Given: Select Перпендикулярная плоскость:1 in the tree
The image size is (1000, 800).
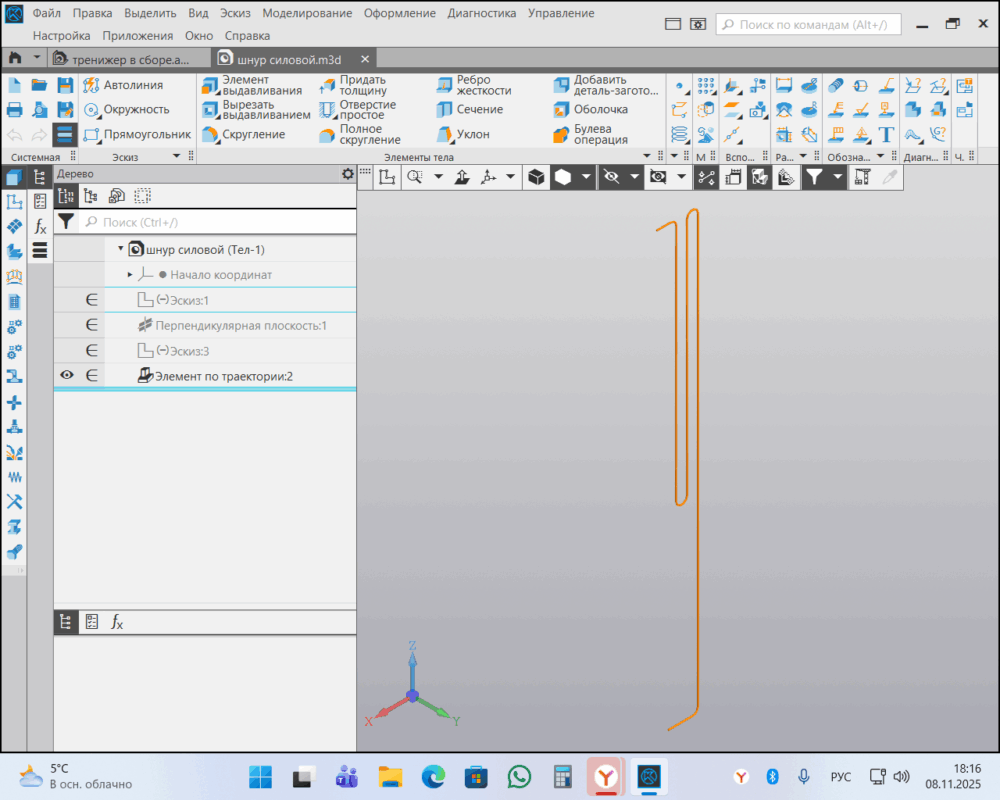Looking at the screenshot, I should pyautogui.click(x=240, y=325).
